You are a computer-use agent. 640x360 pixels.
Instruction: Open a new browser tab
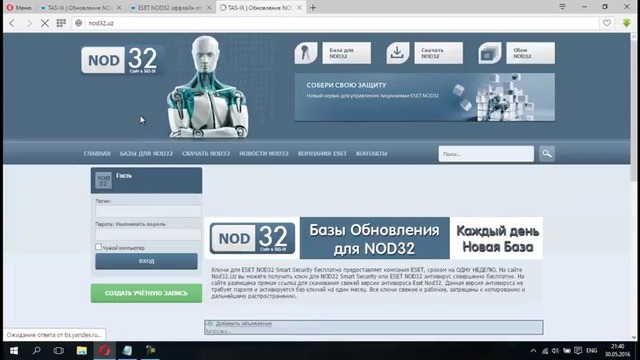313,7
